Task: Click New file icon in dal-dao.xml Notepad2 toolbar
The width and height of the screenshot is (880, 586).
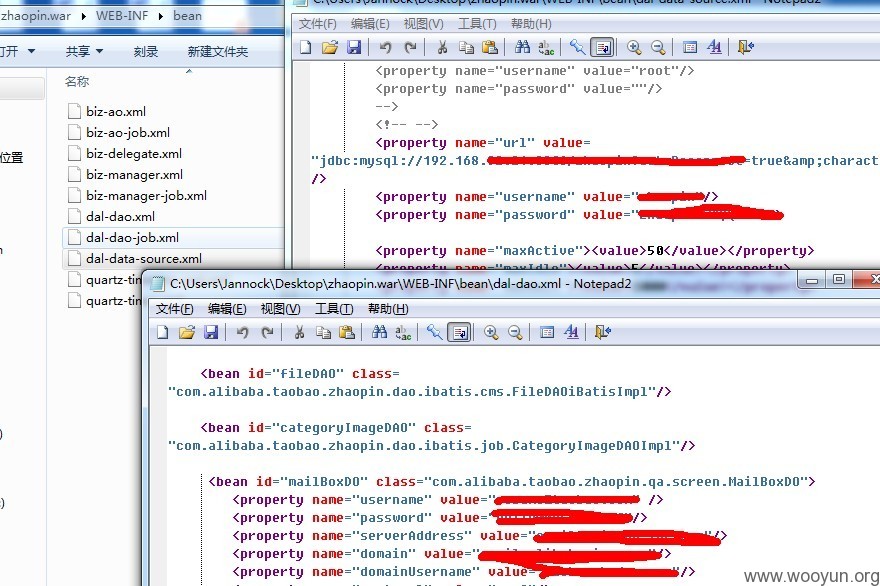Action: pos(163,332)
